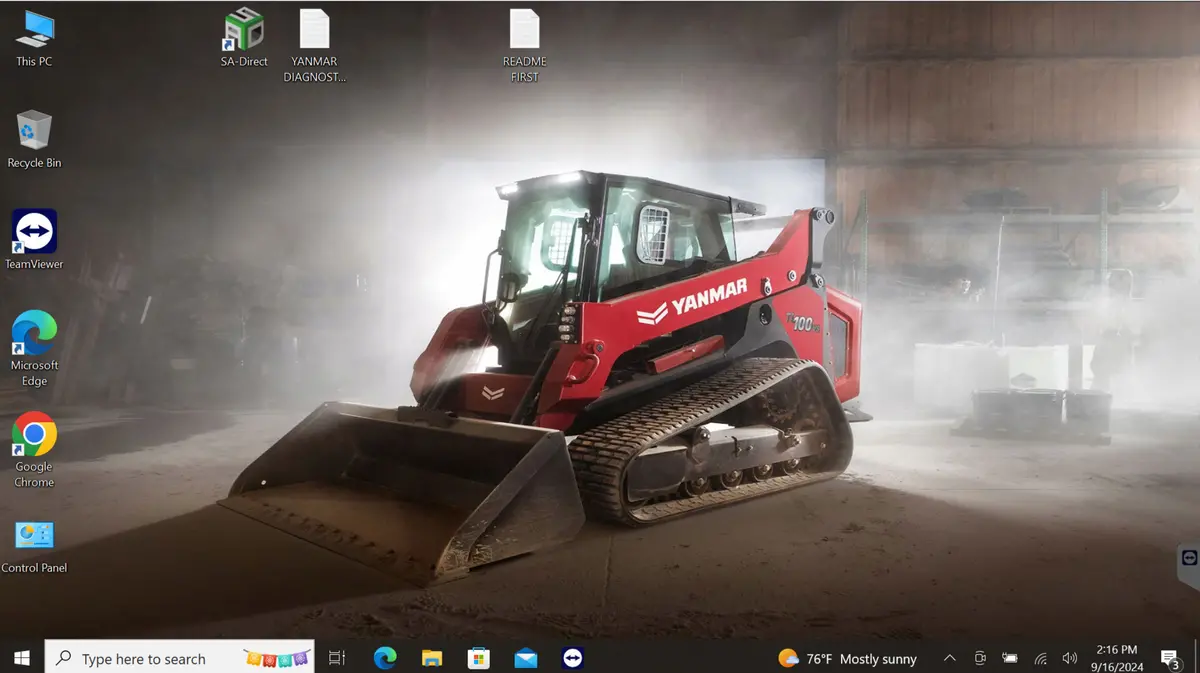Select the README FIRST file icon
The image size is (1200, 673).
point(524,46)
